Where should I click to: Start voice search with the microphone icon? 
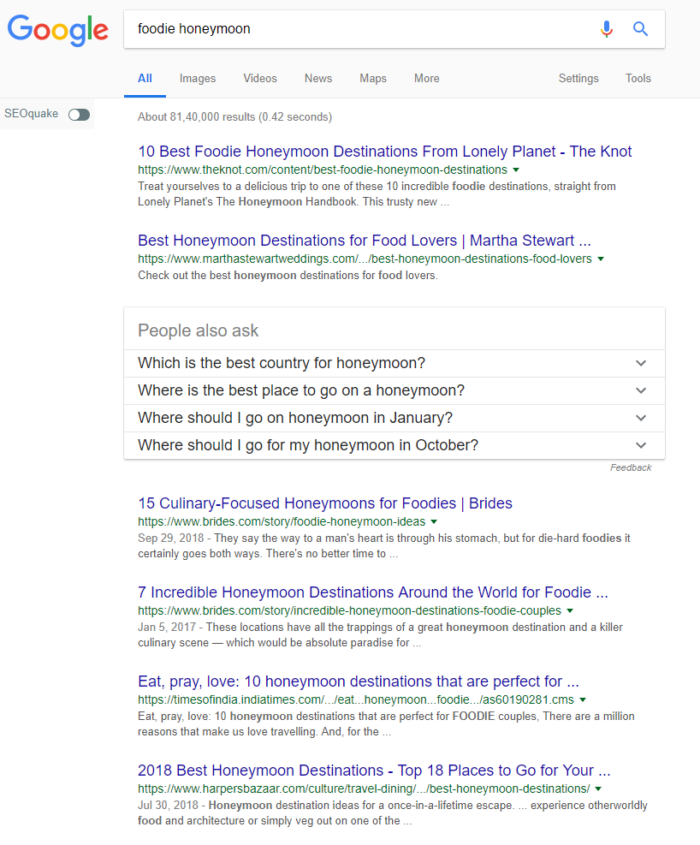point(607,29)
